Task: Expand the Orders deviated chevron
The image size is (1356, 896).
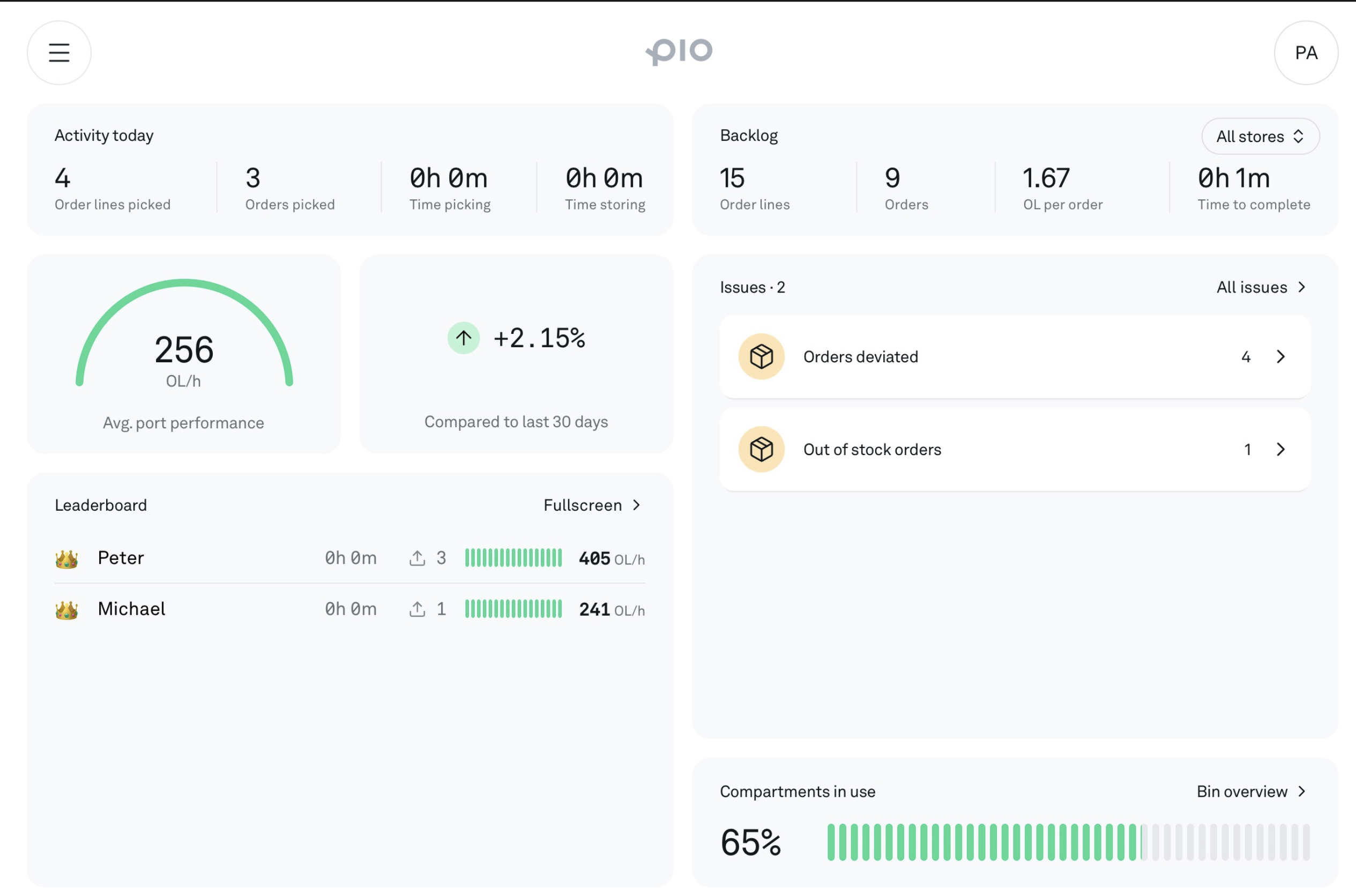Action: click(x=1280, y=356)
